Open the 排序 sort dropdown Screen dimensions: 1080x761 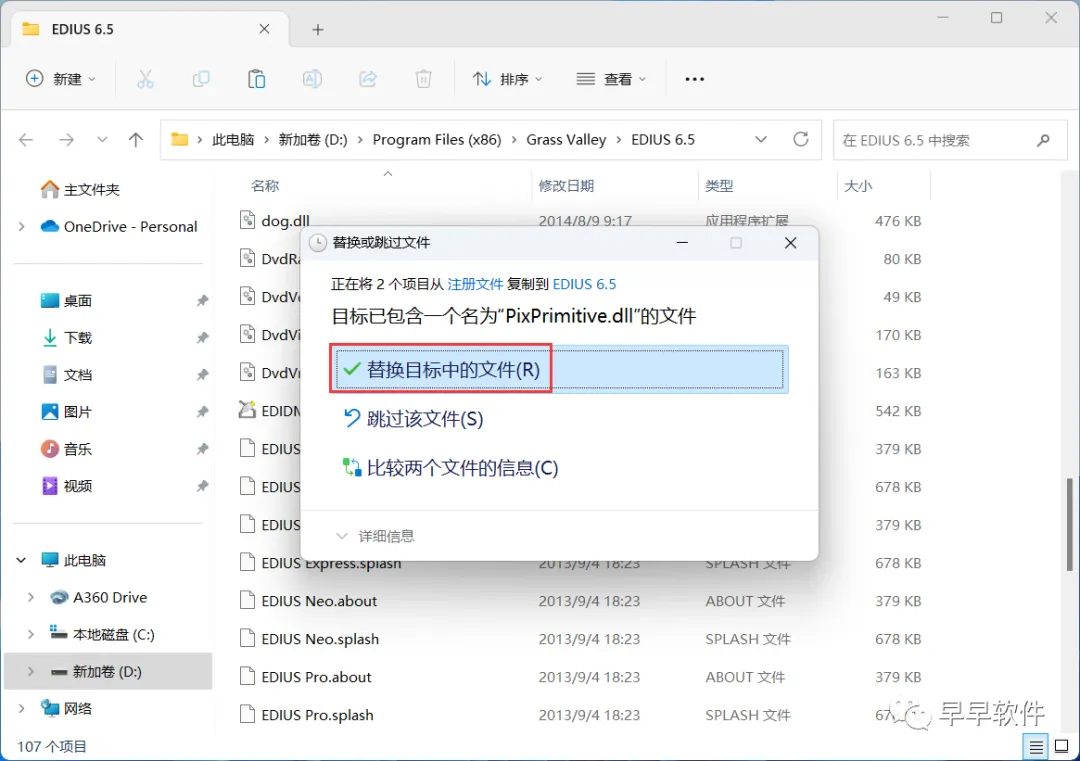[508, 79]
